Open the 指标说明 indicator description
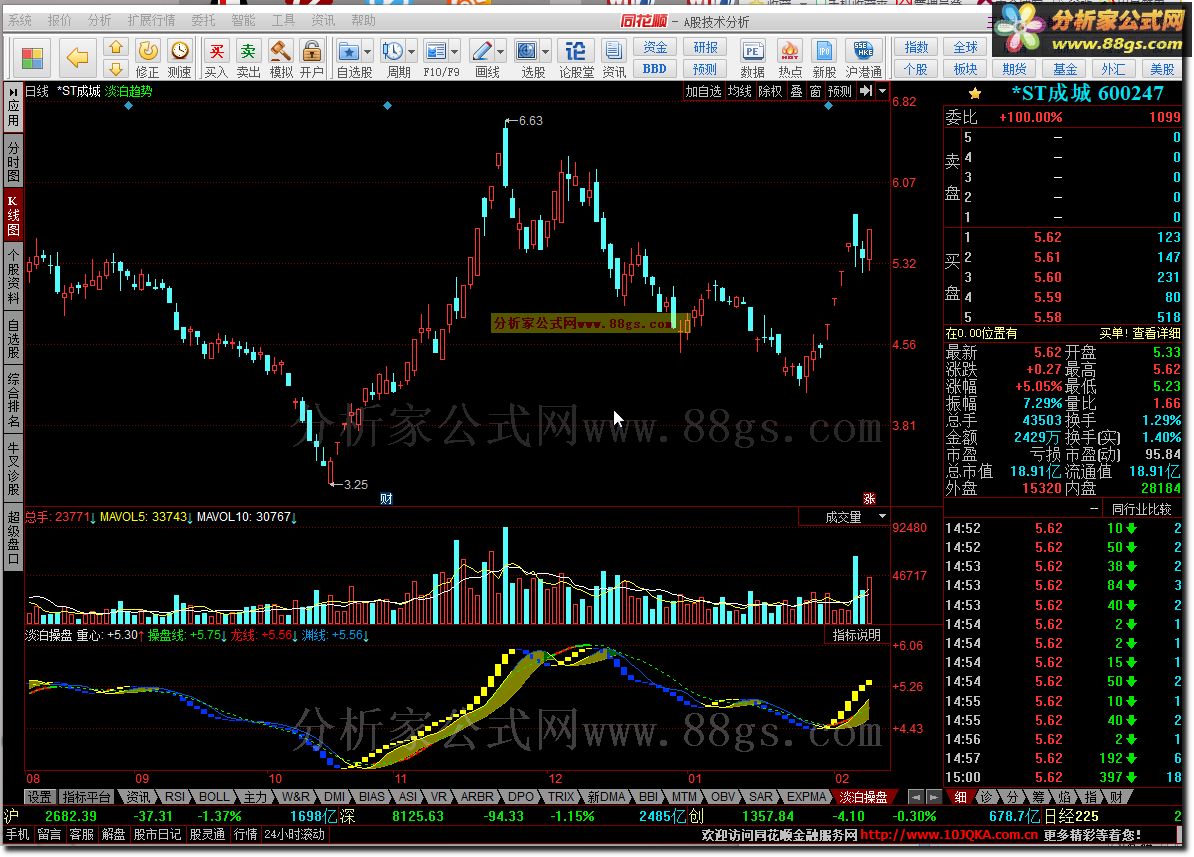 click(857, 635)
